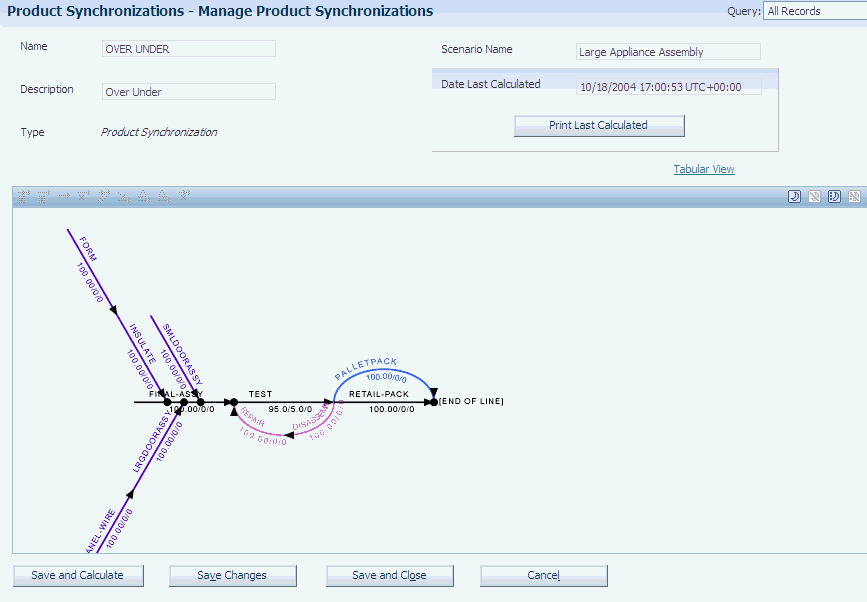Click the Save and Close button
Image resolution: width=867 pixels, height=602 pixels.
tap(389, 575)
